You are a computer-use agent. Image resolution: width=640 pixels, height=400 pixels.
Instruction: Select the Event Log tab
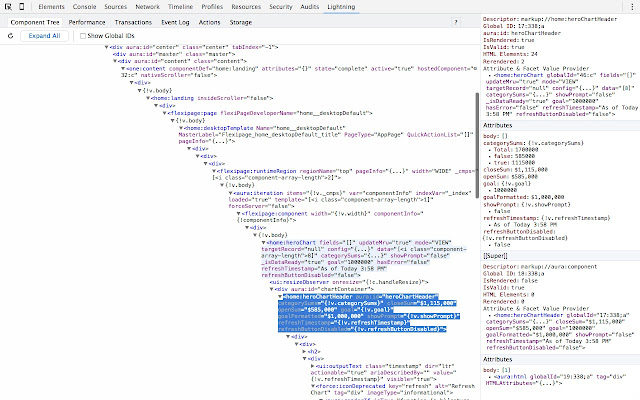point(176,21)
